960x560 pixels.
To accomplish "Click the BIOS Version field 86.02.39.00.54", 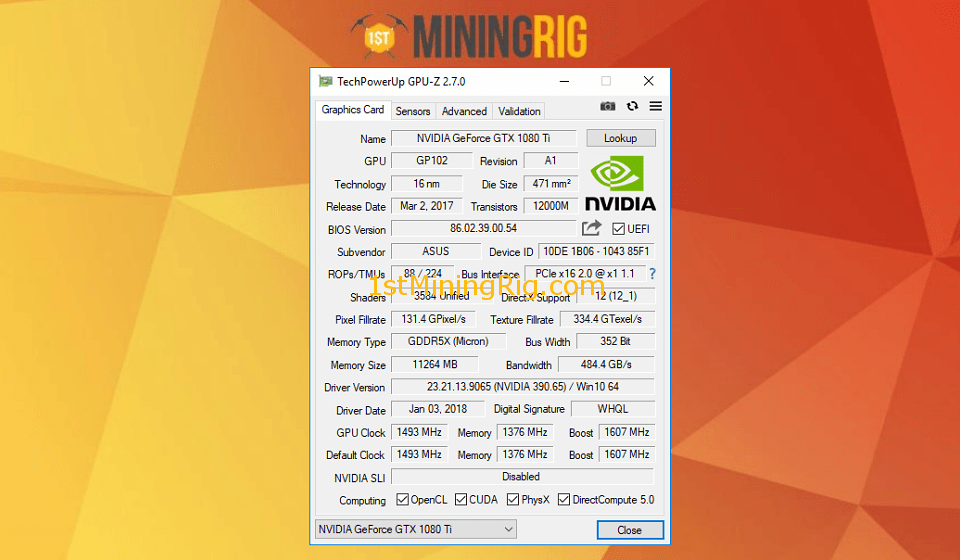I will click(x=484, y=228).
